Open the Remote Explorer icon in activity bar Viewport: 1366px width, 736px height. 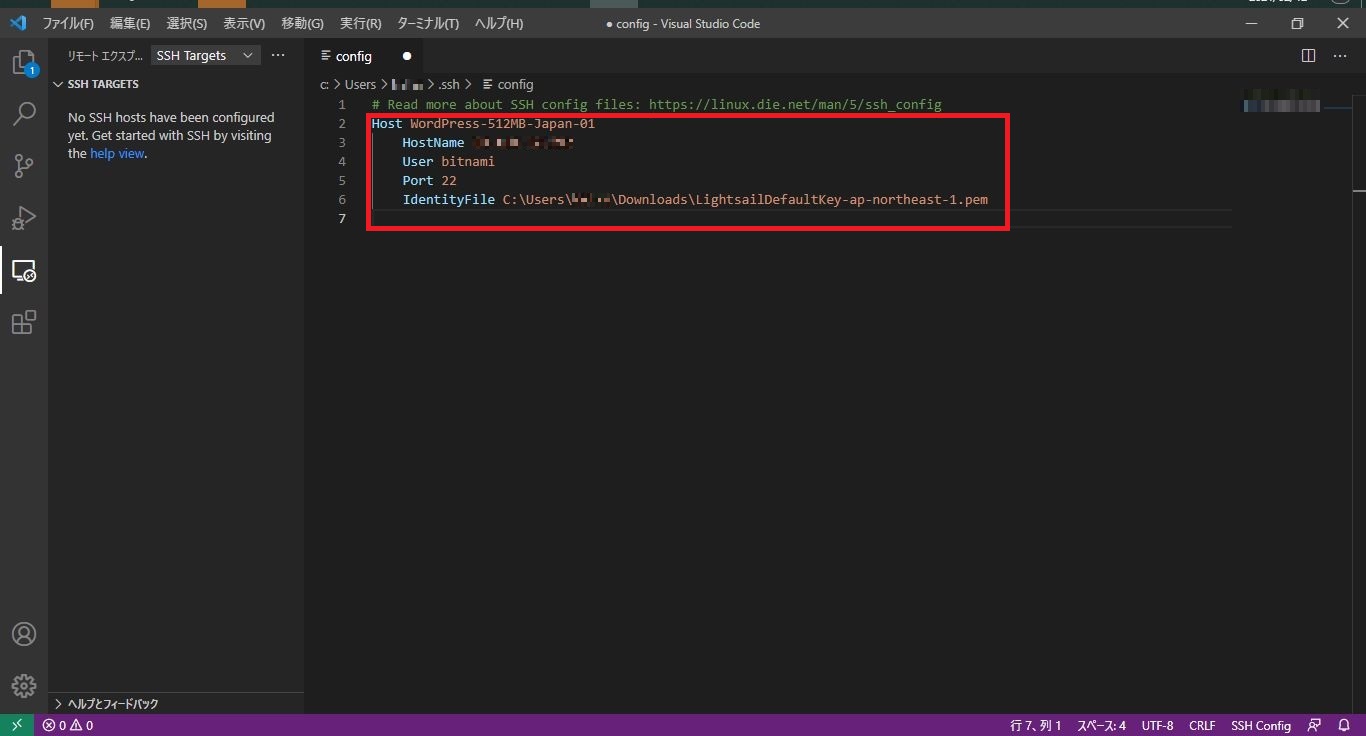[23, 270]
